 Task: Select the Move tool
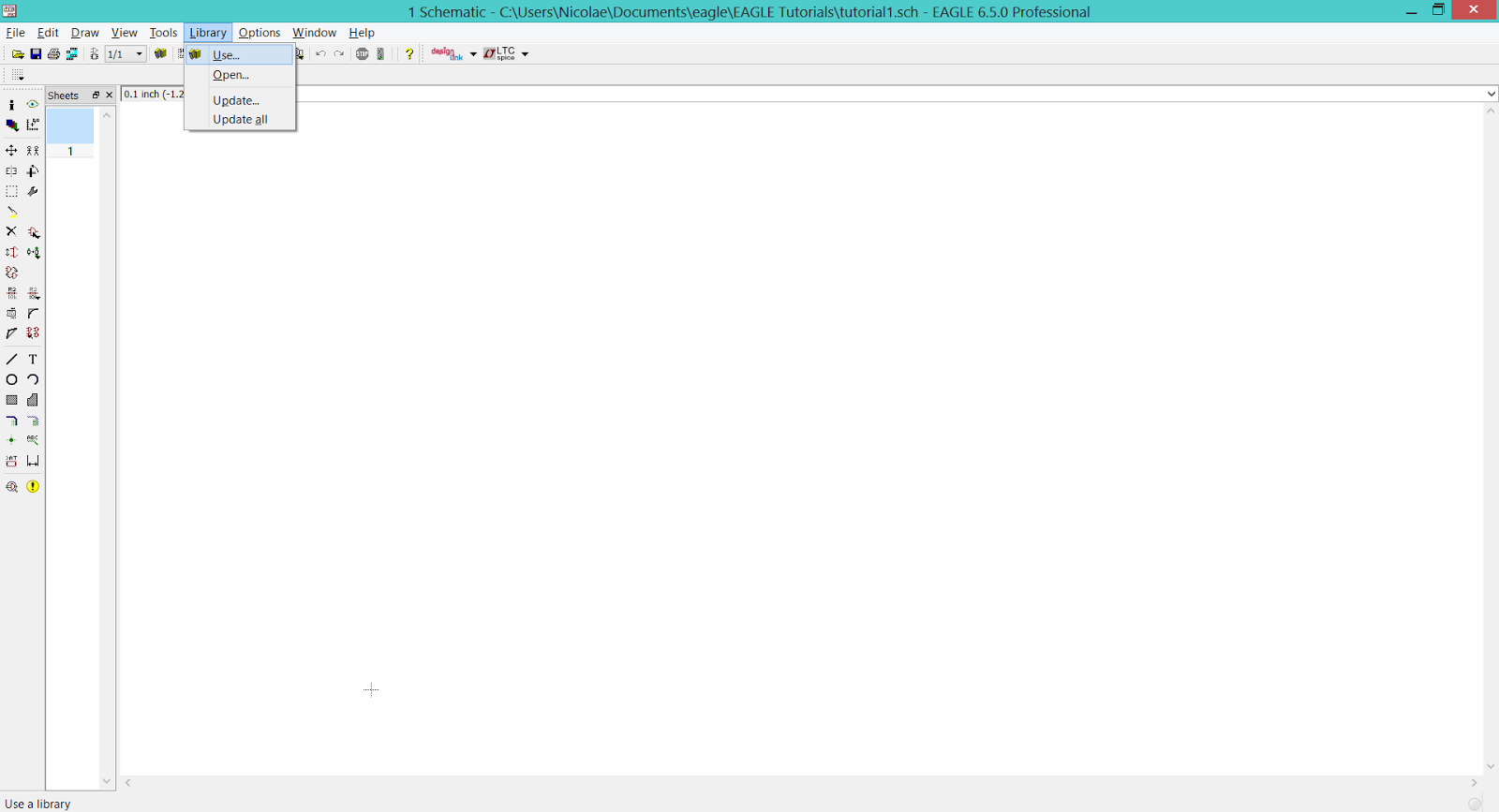pos(11,151)
